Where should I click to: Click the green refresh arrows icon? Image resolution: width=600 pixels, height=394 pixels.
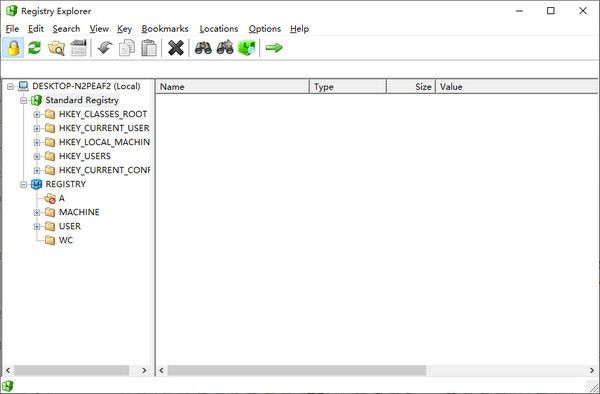coord(34,48)
